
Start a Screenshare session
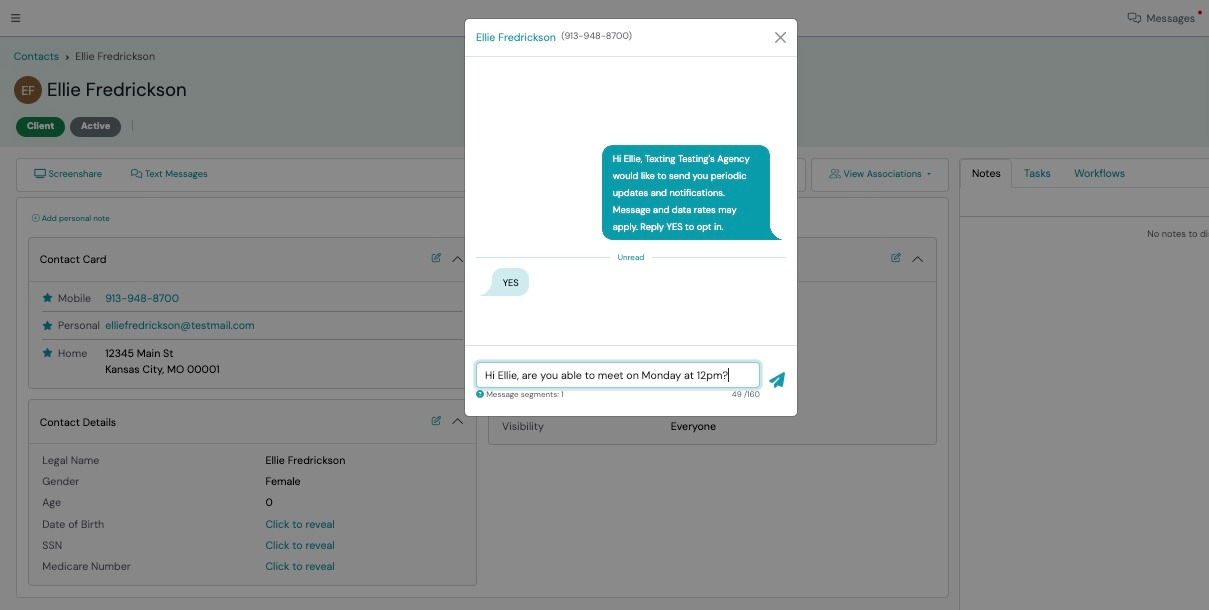(68, 174)
